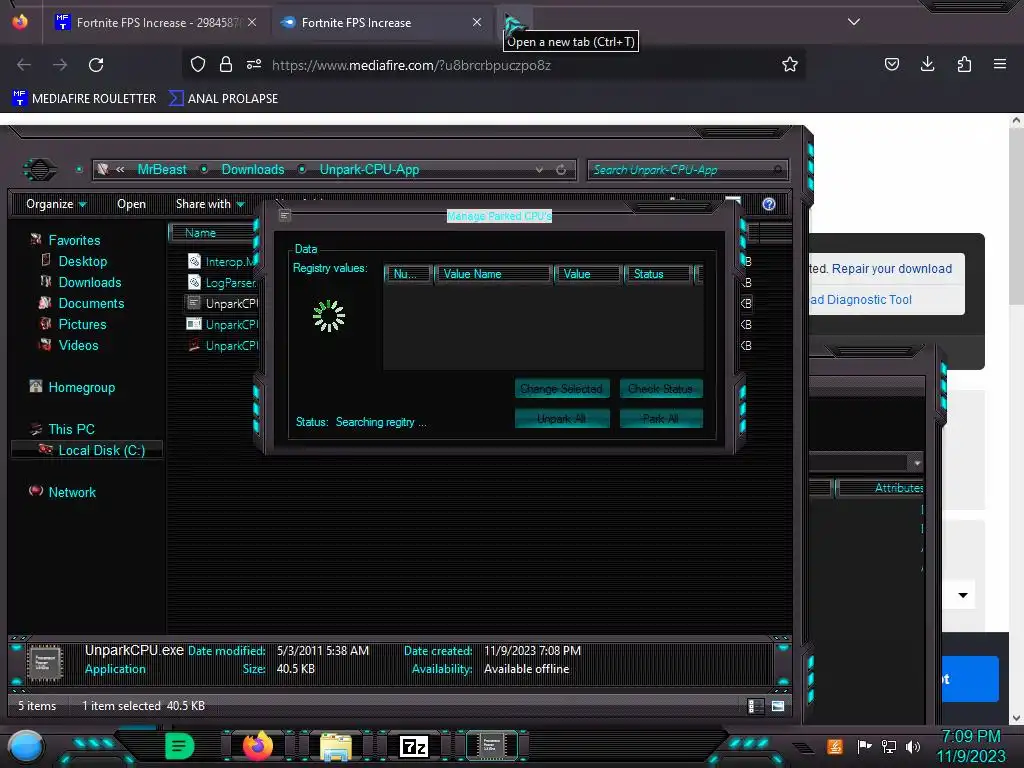The image size is (1024, 768).
Task: Open the Firefox extensions menu
Action: point(964,64)
